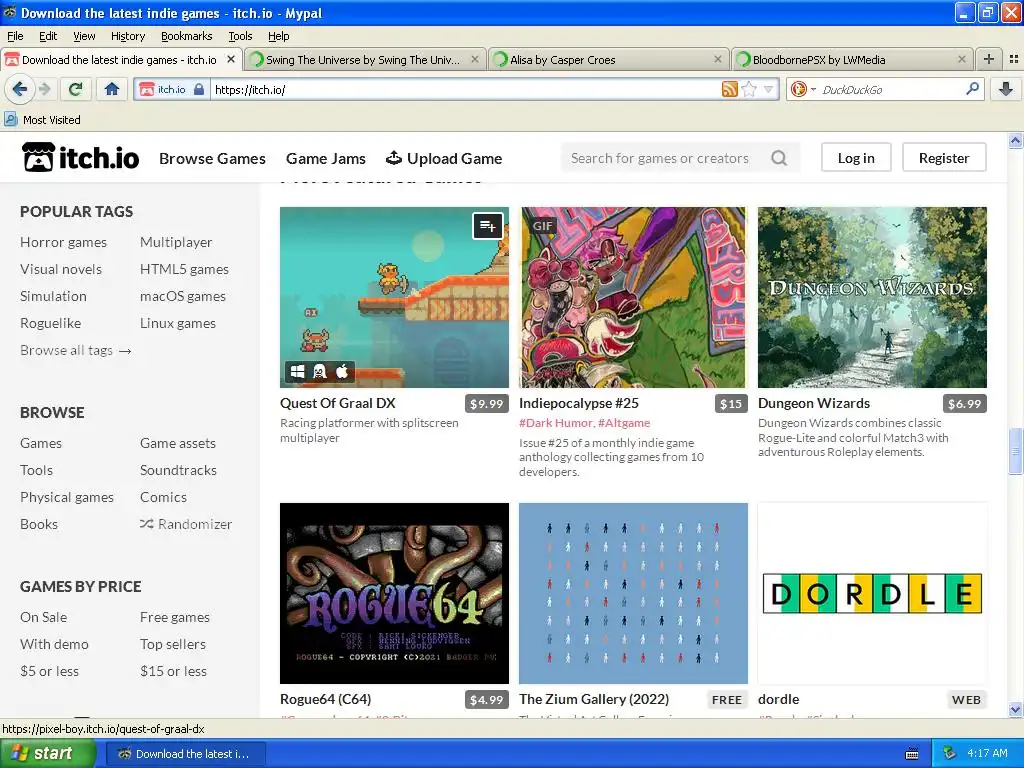Viewport: 1024px width, 768px height.
Task: Click Browse all tags link
Action: [76, 350]
